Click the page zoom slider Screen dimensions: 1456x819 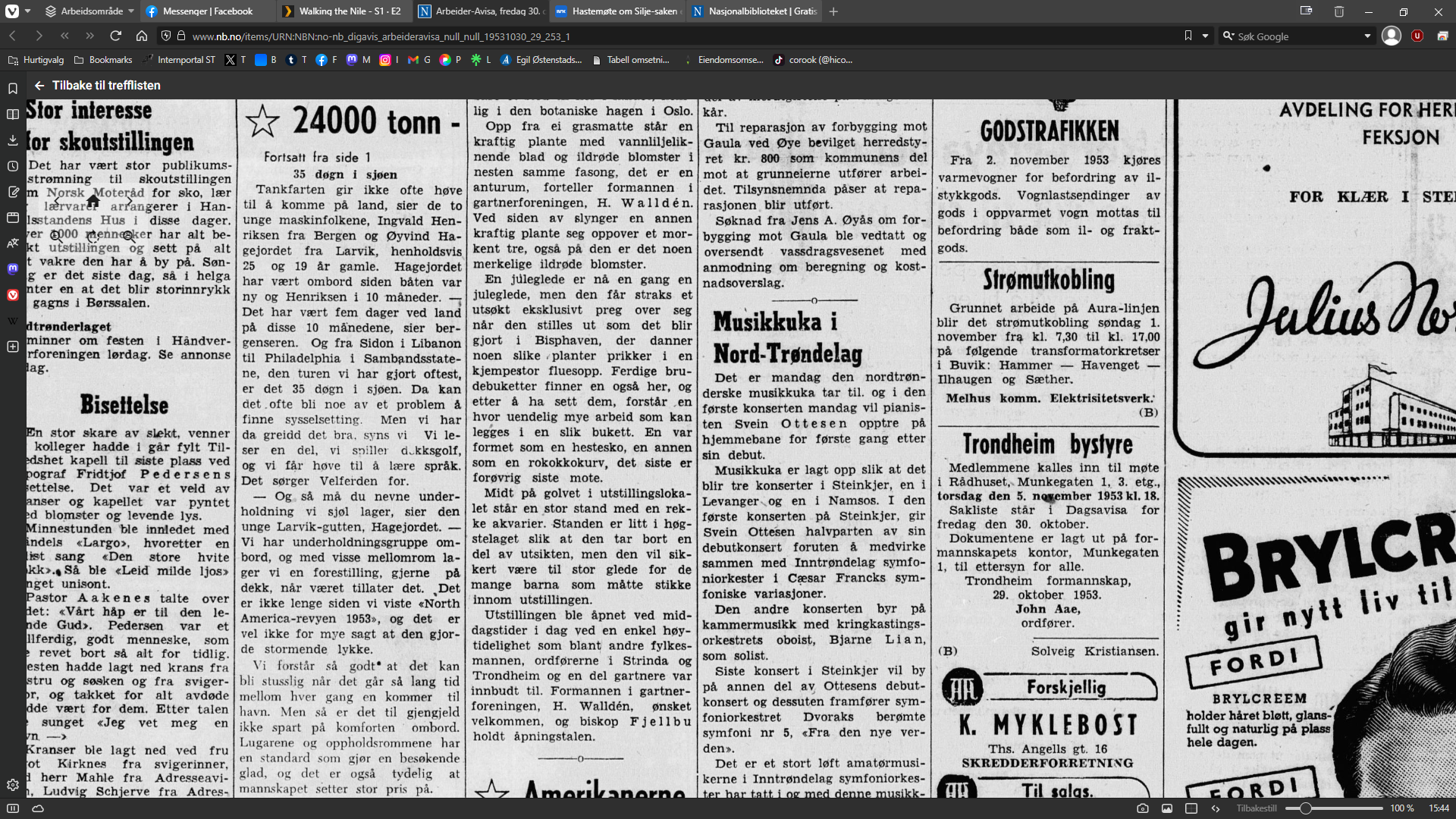click(x=1334, y=808)
